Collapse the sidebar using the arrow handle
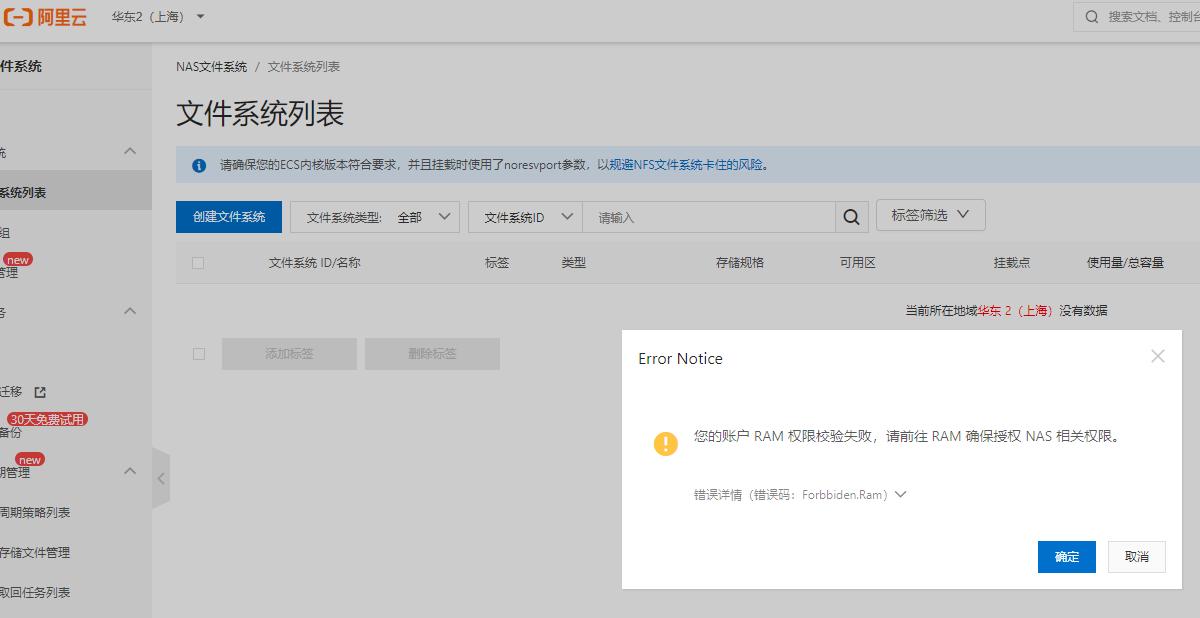 pos(161,478)
